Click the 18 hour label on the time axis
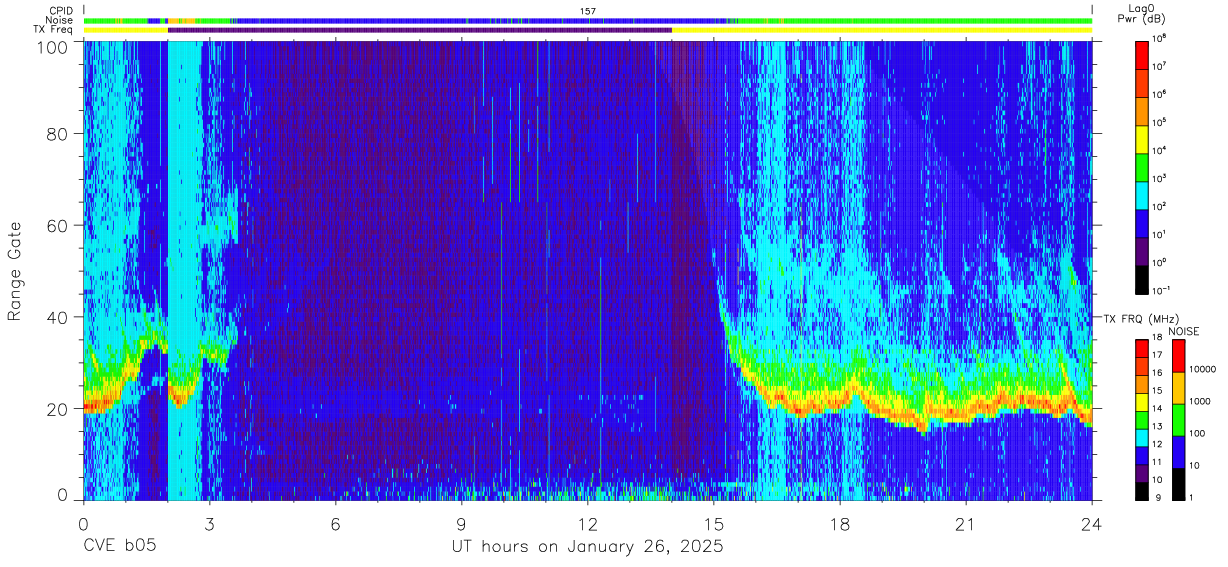1228x567 pixels. 840,525
